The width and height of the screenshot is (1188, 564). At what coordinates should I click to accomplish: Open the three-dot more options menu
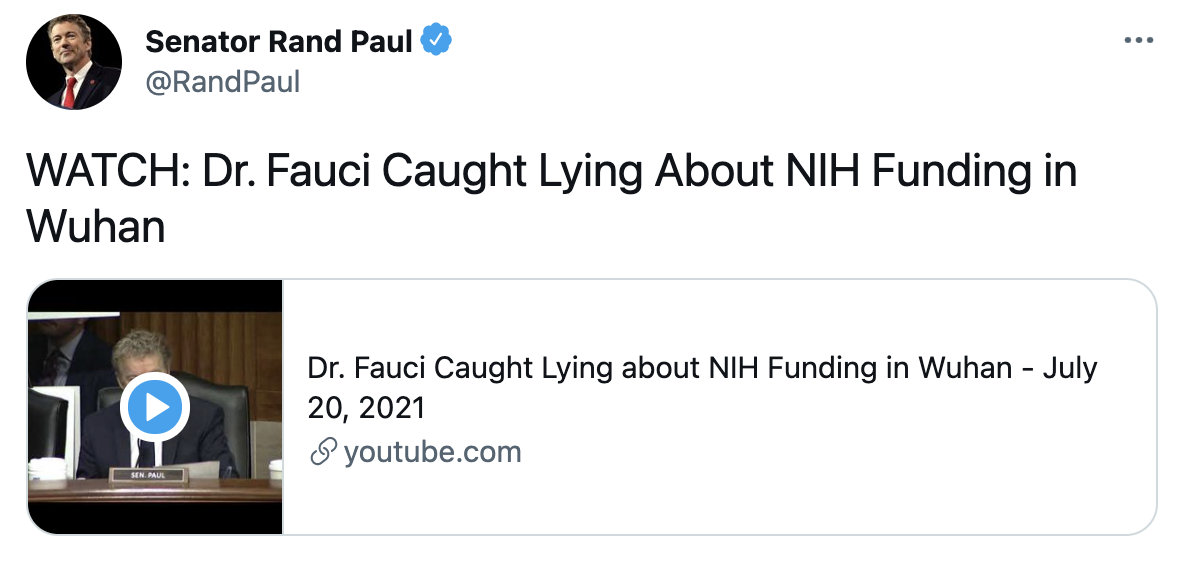1139,41
